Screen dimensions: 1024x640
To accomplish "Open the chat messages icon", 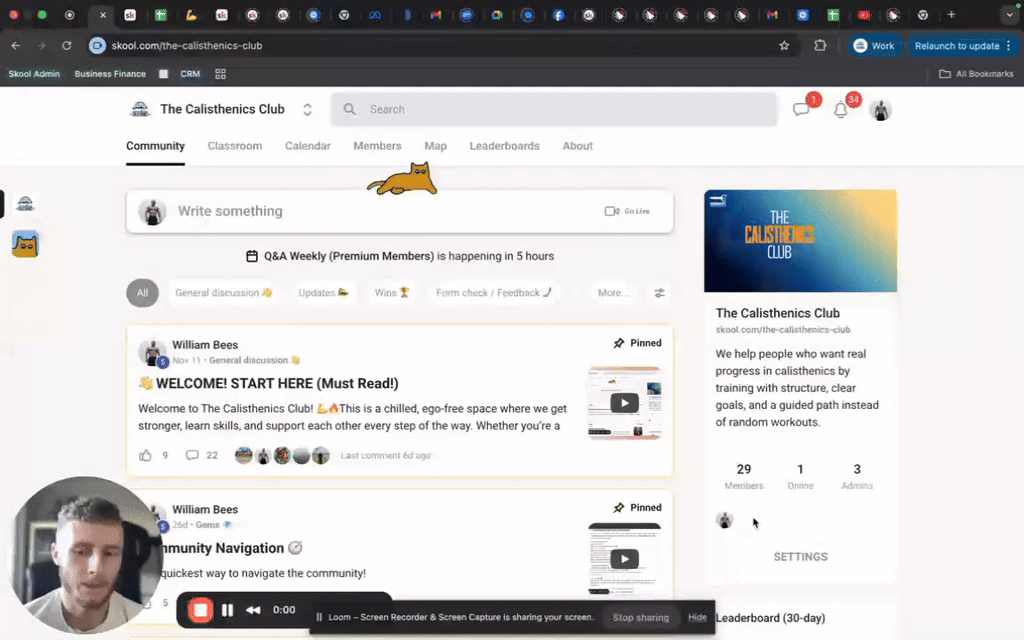I will point(801,110).
